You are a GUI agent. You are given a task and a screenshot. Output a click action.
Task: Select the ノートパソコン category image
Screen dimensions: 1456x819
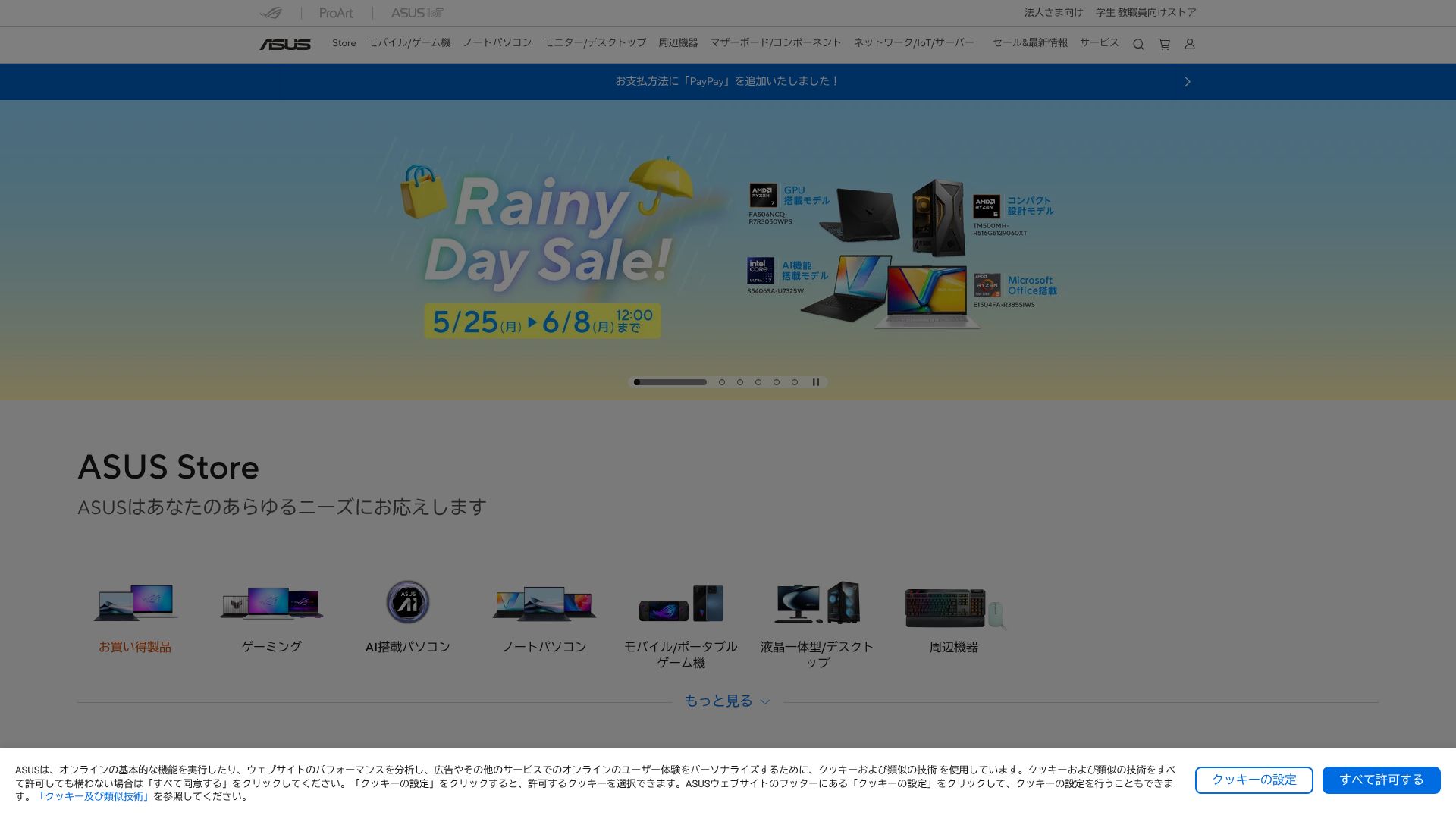544,604
